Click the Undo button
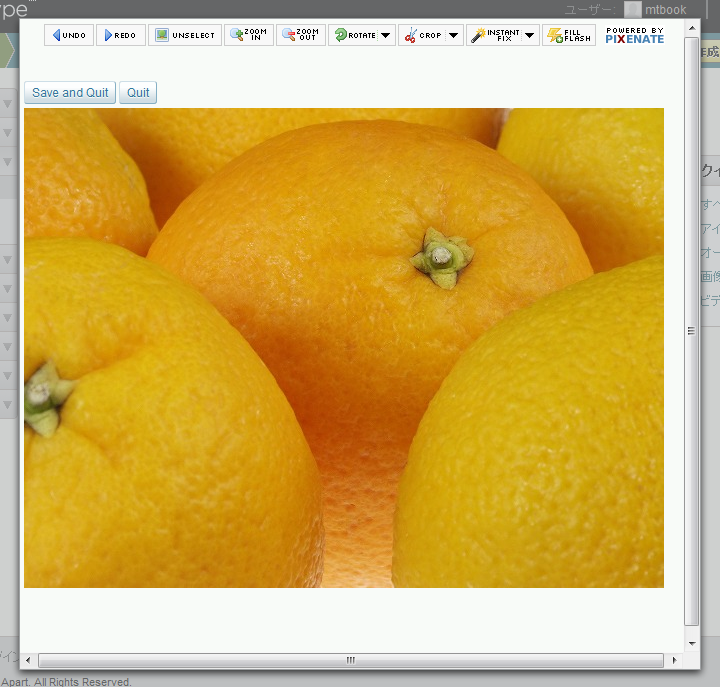720x687 pixels. [x=69, y=35]
